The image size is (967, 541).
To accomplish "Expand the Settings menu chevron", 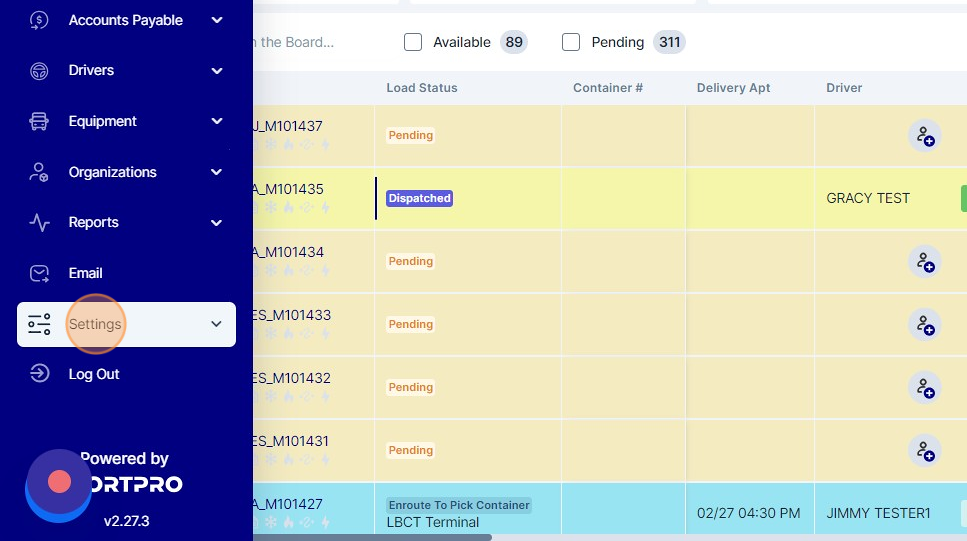I will click(216, 324).
